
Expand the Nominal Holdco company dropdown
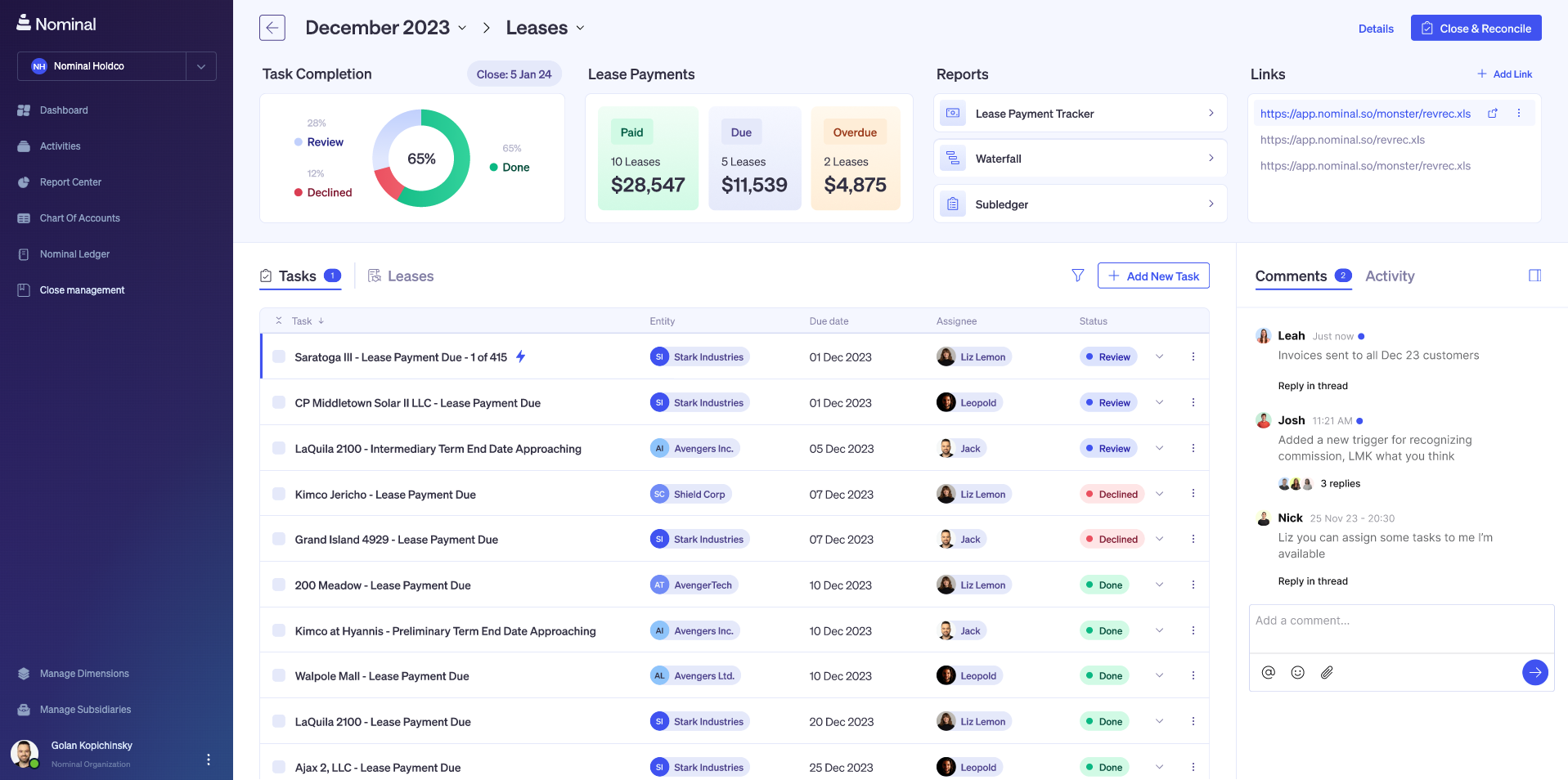click(x=201, y=66)
